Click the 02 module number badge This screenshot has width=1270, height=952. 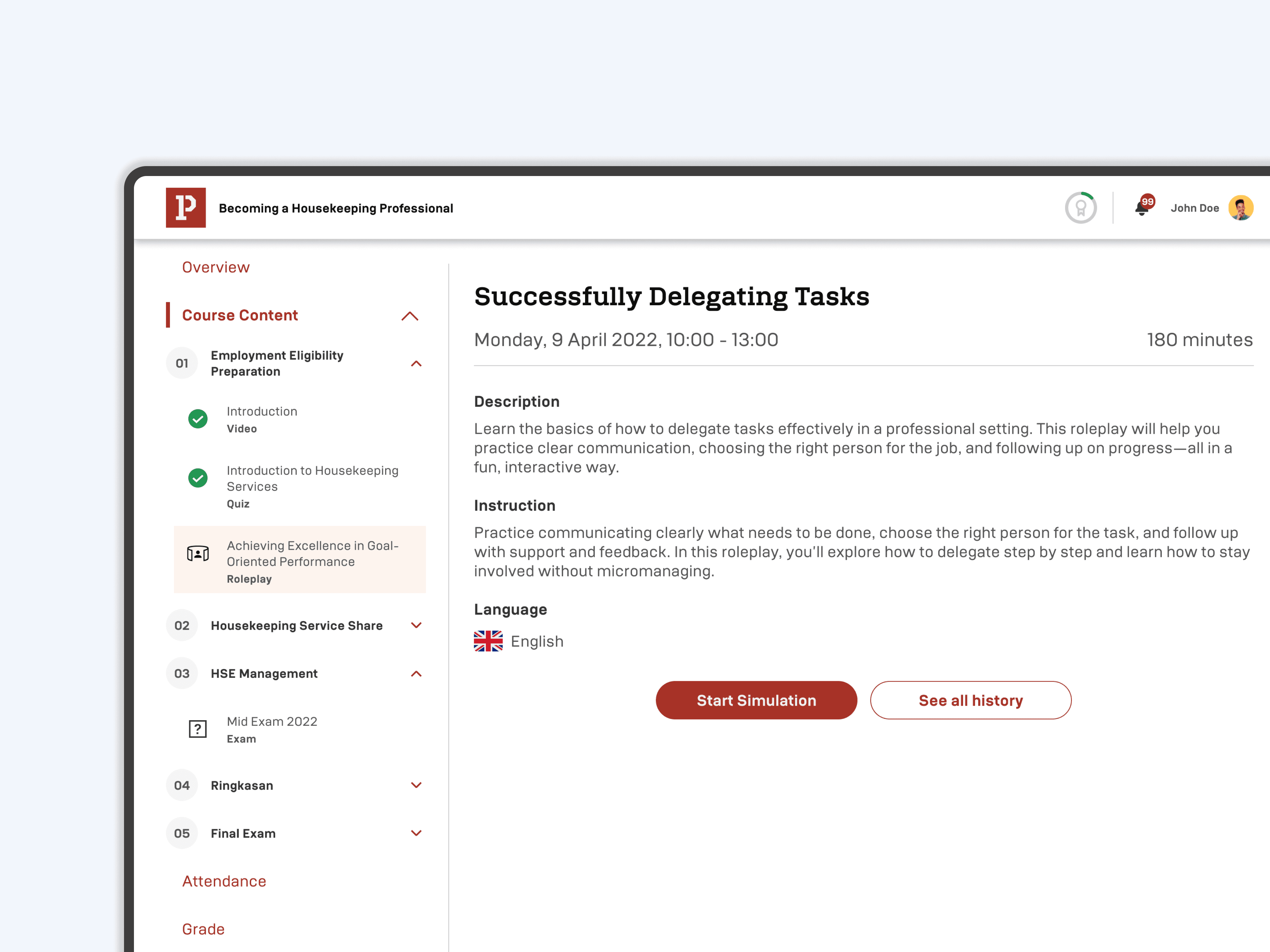181,625
